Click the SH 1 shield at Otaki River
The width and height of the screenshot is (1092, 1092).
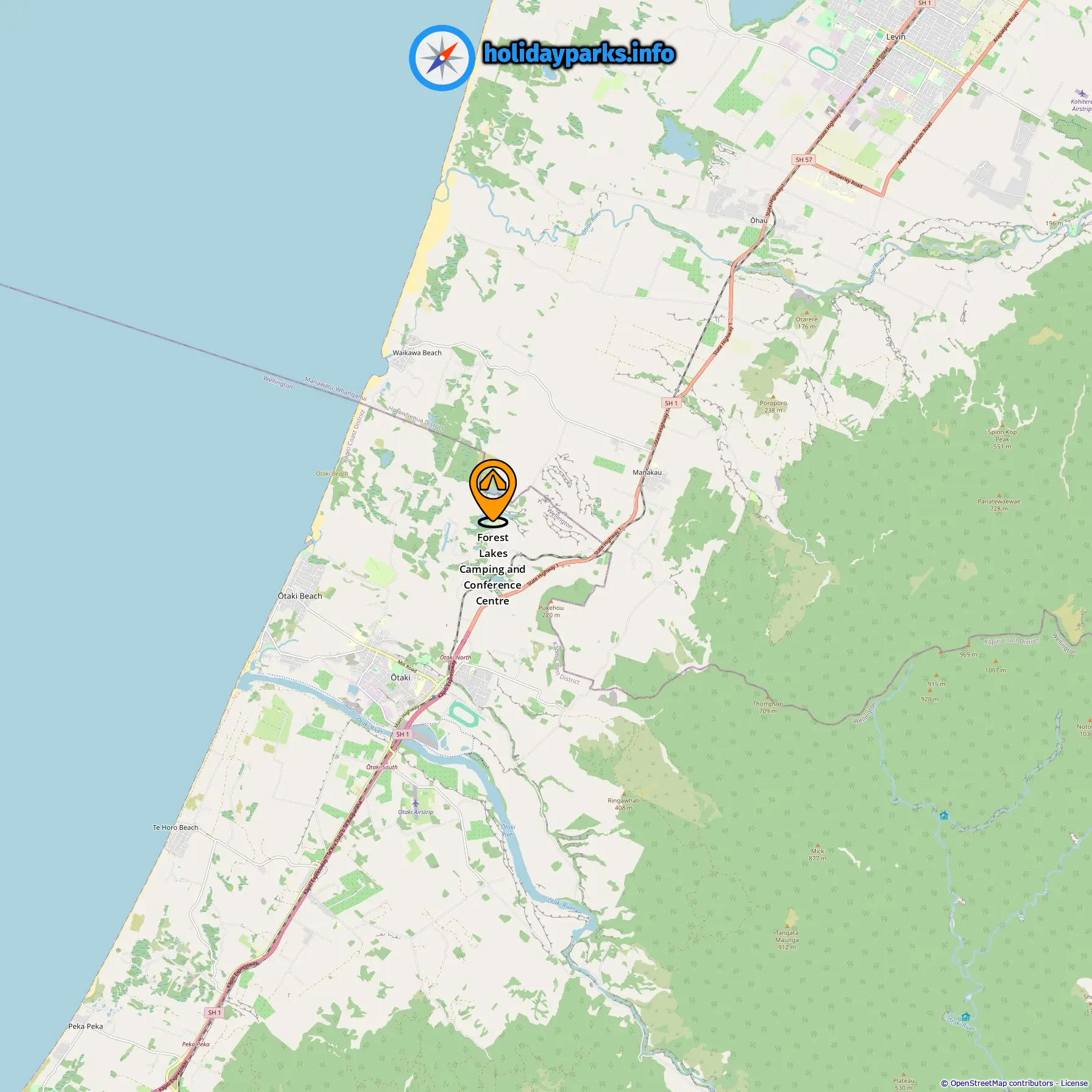[x=403, y=734]
